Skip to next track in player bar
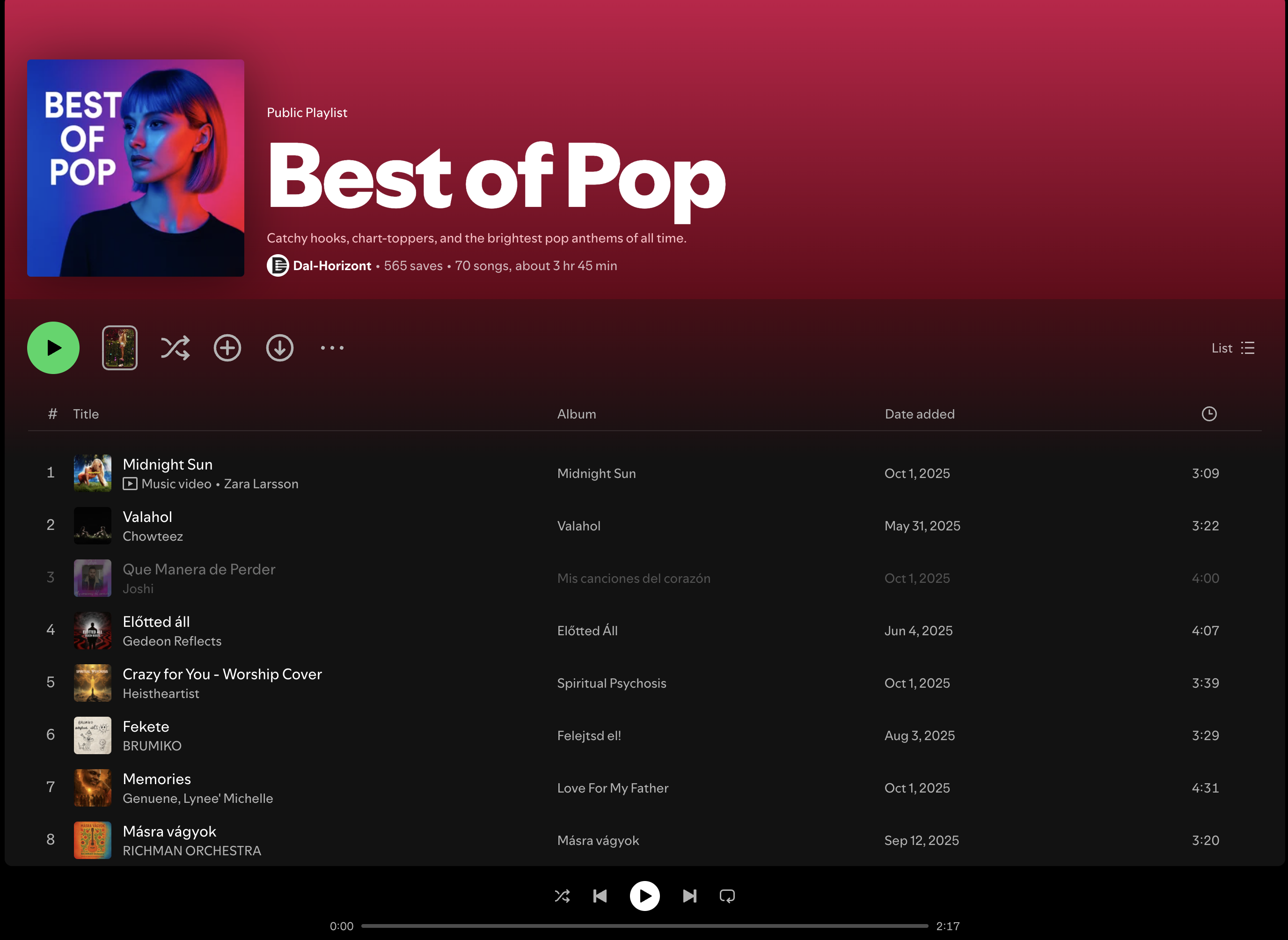The height and width of the screenshot is (940, 1288). tap(689, 896)
